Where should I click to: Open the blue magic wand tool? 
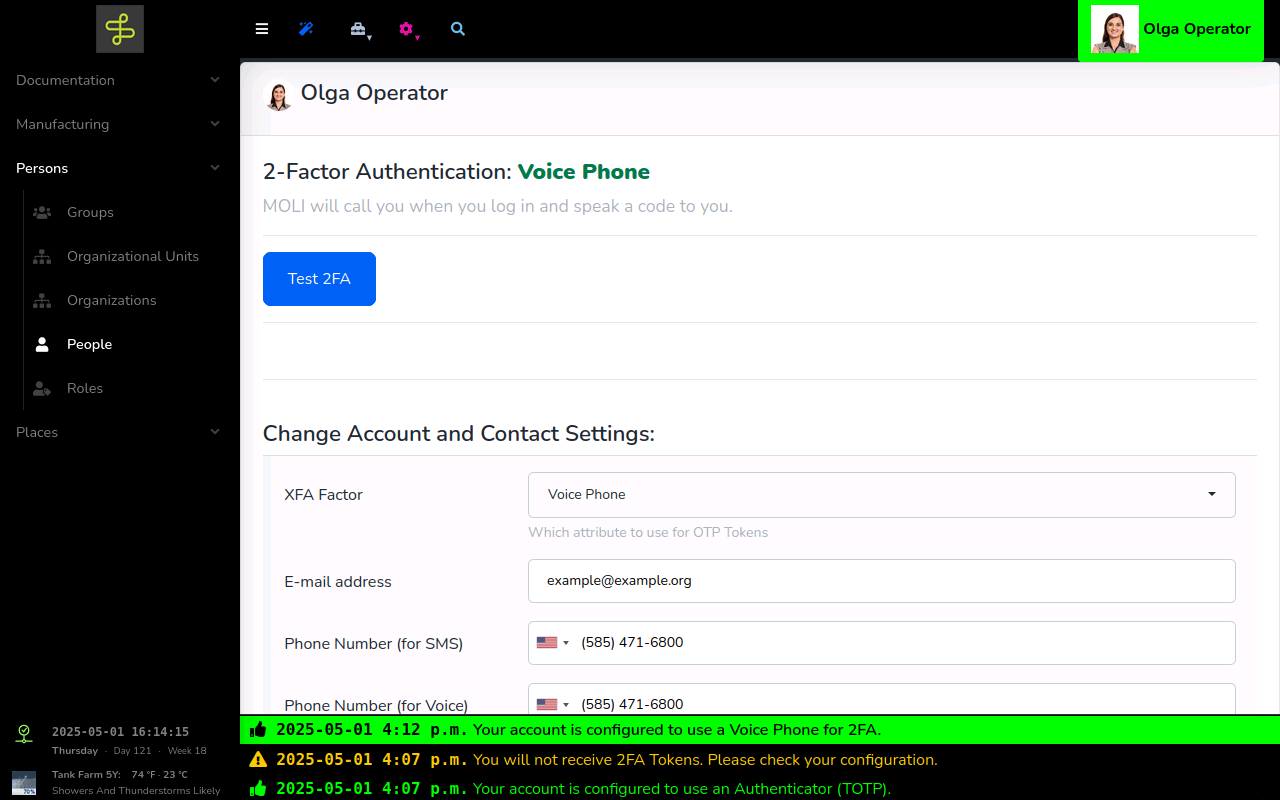click(x=306, y=29)
